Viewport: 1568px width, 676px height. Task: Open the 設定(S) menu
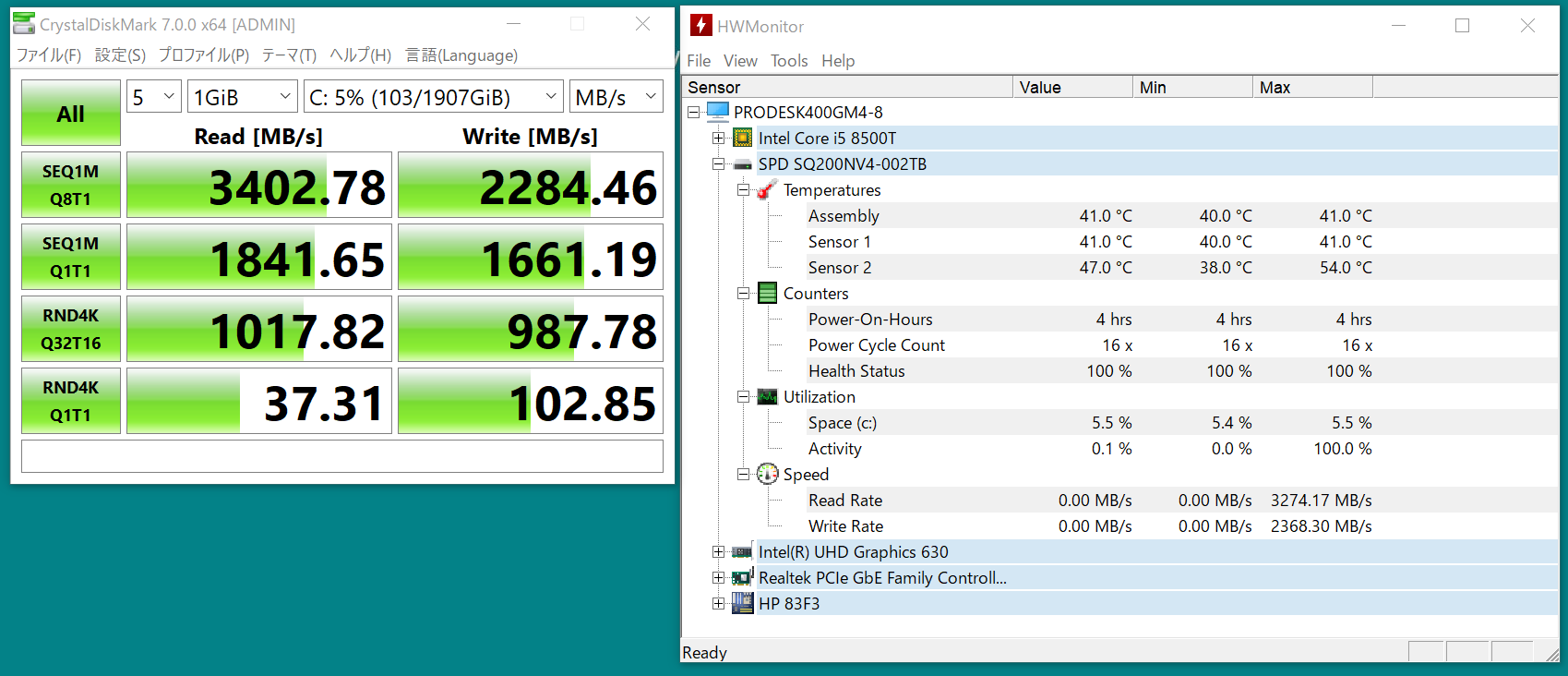point(120,55)
